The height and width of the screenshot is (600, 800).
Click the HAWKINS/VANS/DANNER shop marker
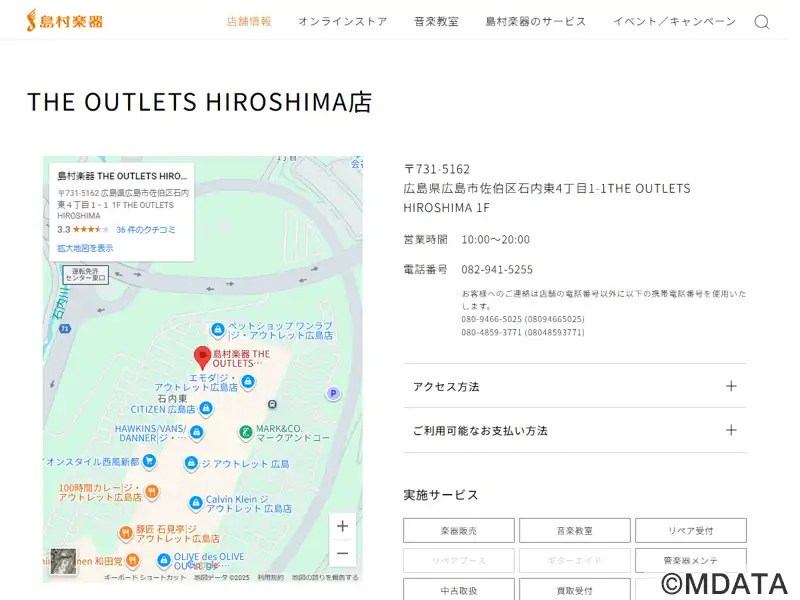pyautogui.click(x=196, y=433)
